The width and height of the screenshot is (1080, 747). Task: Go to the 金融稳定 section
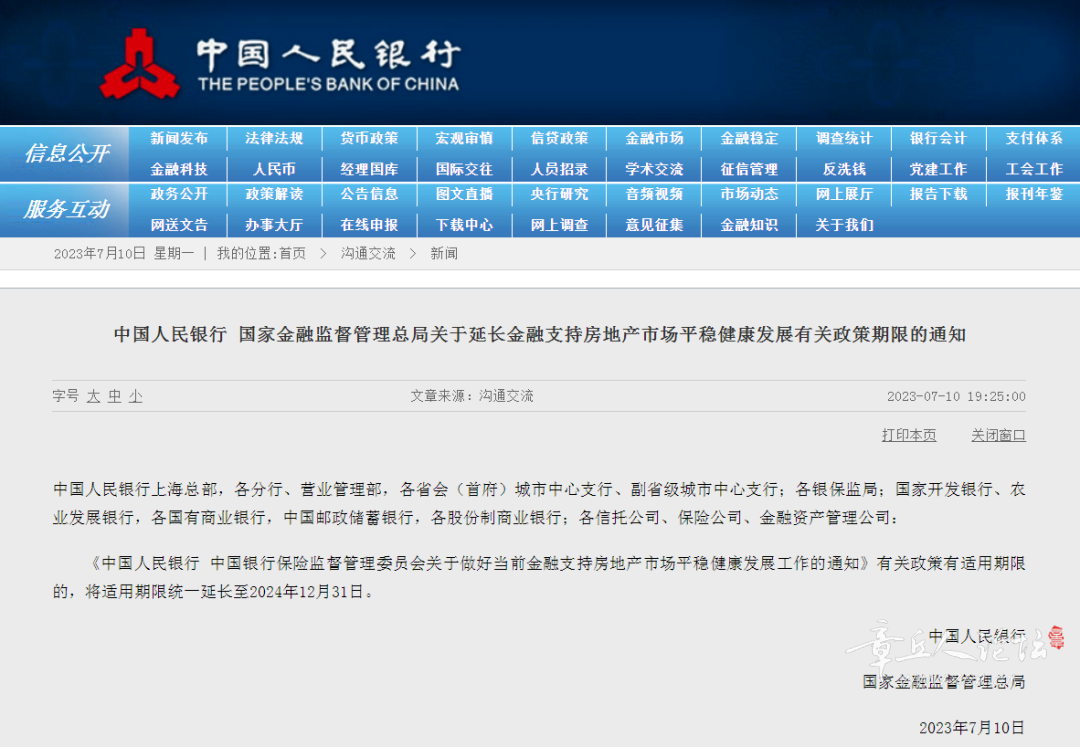coord(749,139)
